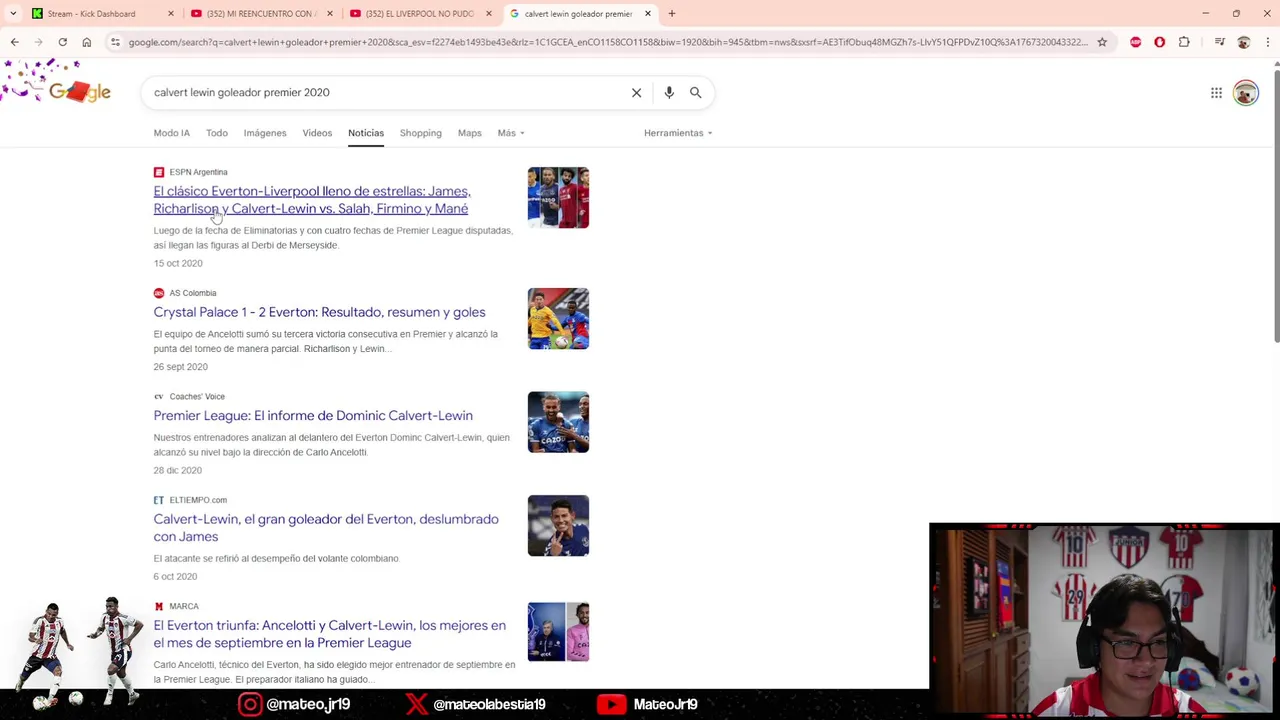Open Crystal Palace 1 - 2 Everton article
This screenshot has height=720, width=1280.
coord(319,312)
